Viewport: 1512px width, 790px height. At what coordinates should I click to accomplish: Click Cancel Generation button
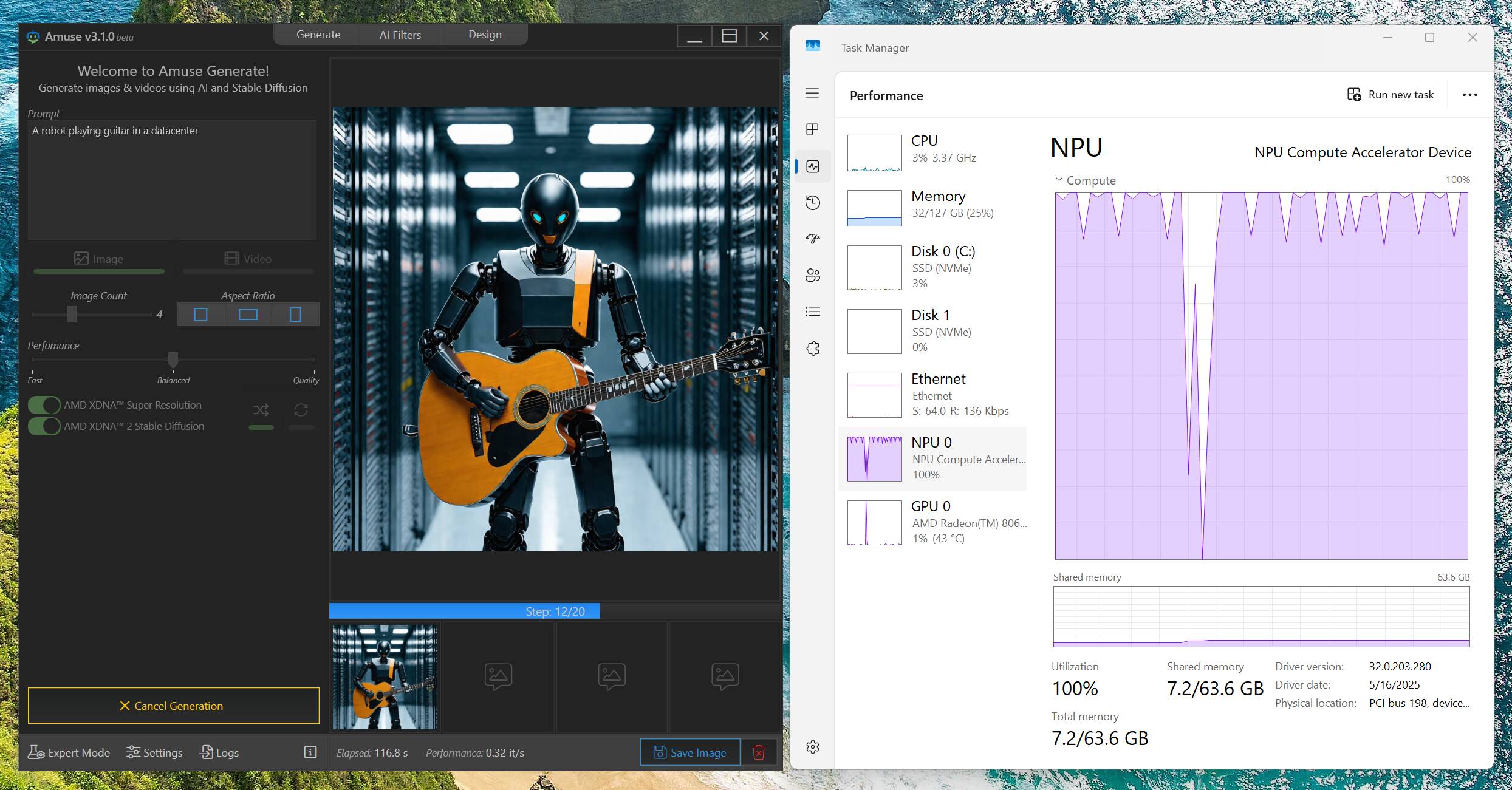[173, 706]
